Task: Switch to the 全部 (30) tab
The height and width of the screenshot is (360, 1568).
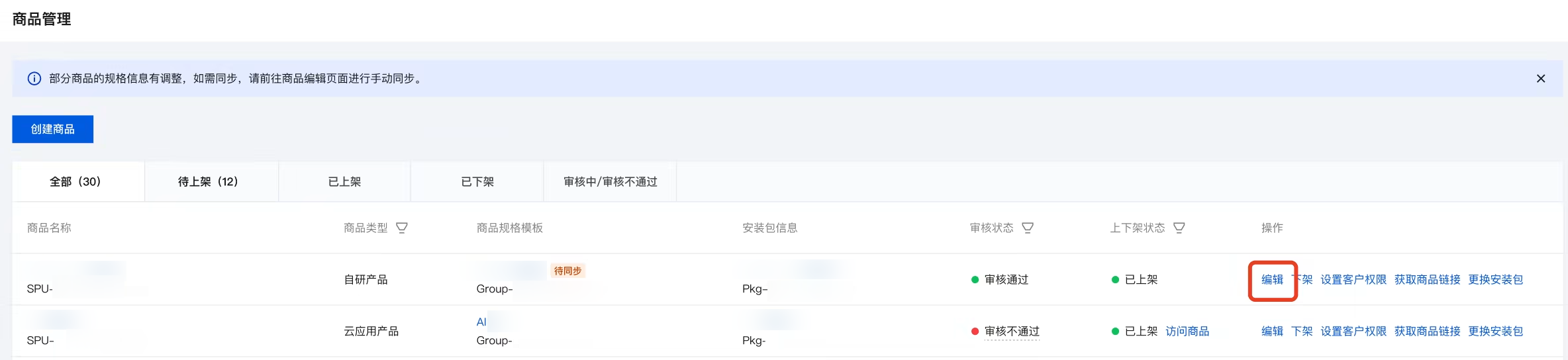Action: coord(75,181)
